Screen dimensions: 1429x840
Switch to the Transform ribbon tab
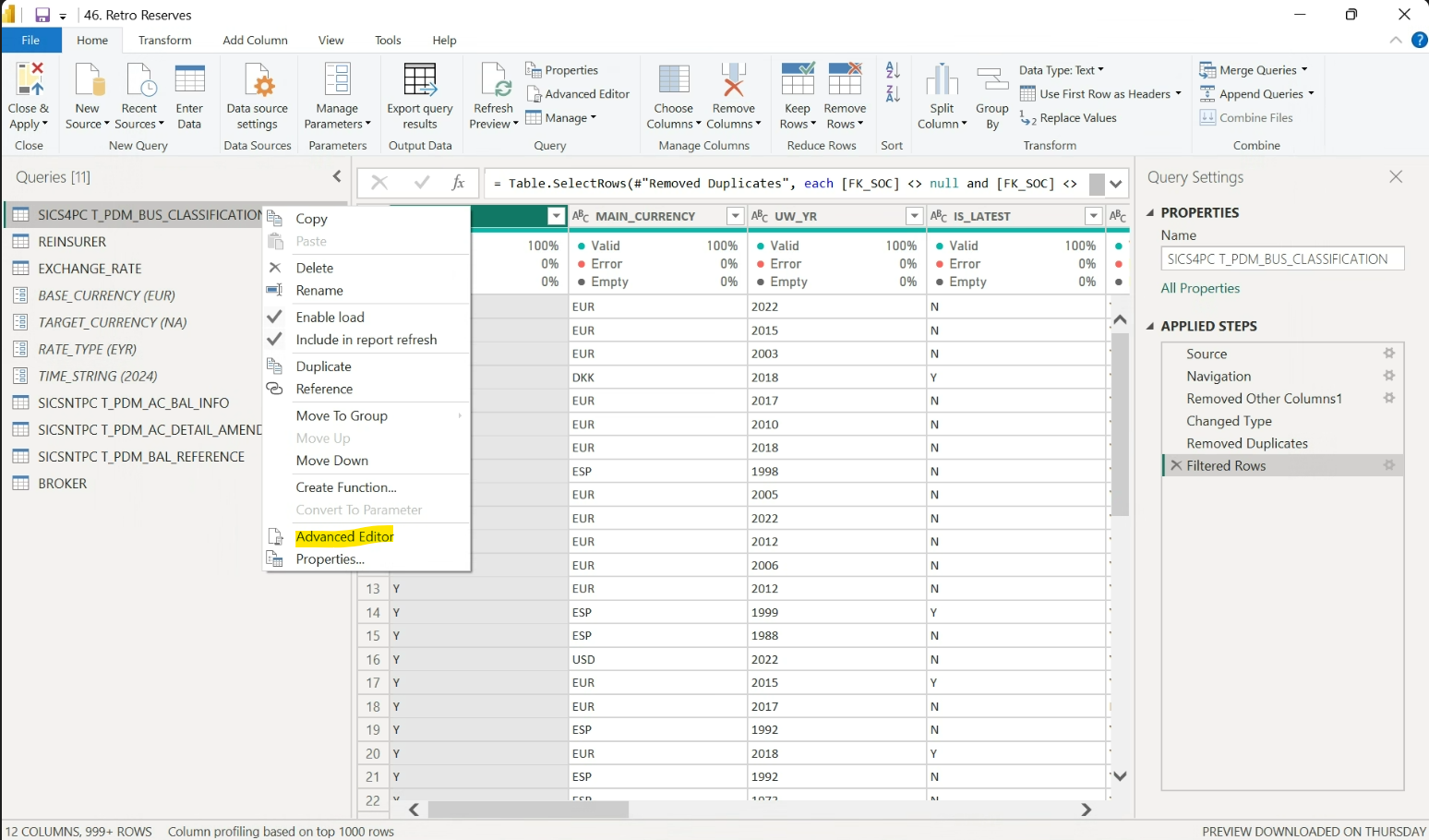pos(164,41)
